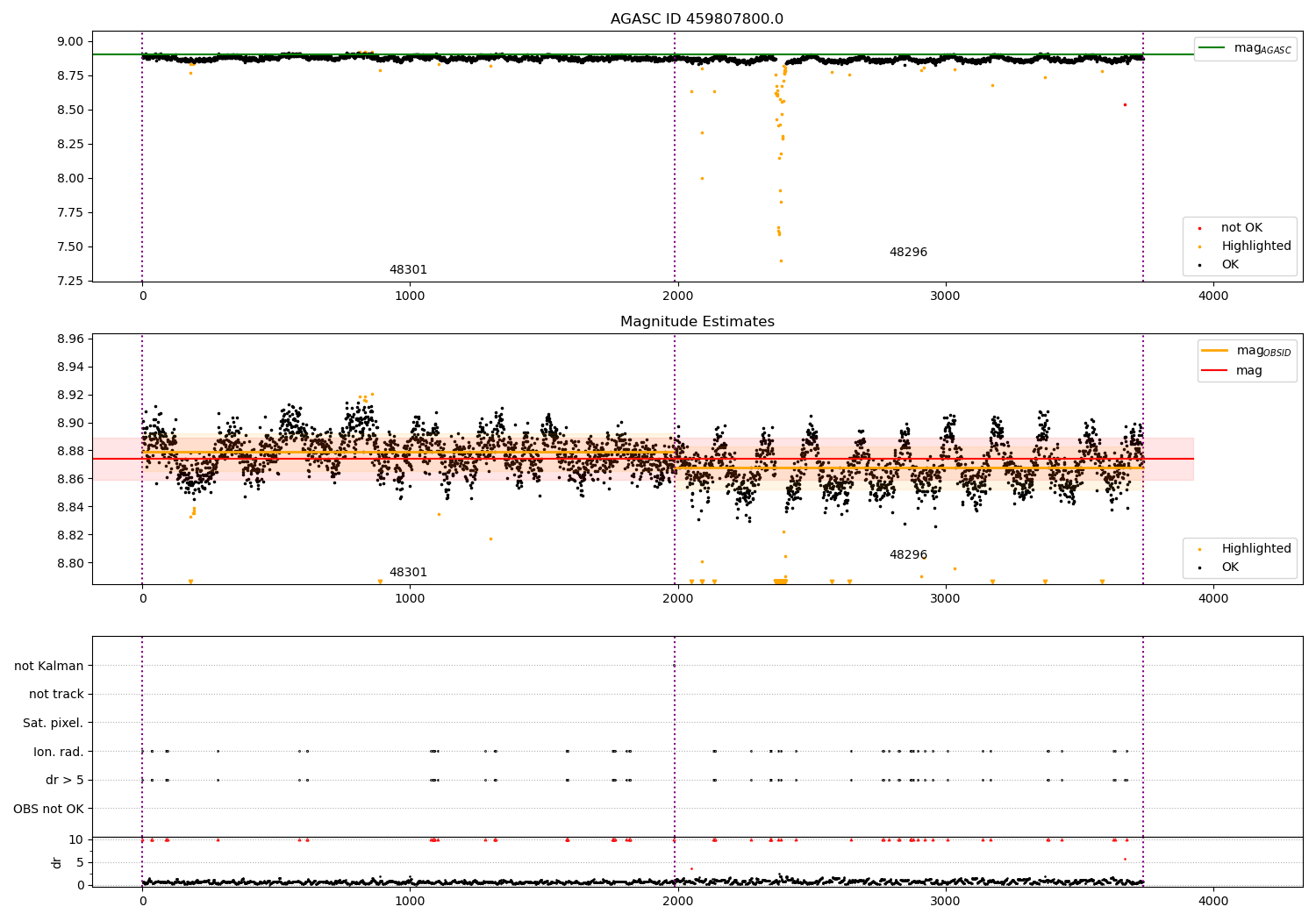Screen dimensions: 1316x921
Task: Click the 4000 x-axis tick of the bottom plot
Action: [x=1213, y=901]
